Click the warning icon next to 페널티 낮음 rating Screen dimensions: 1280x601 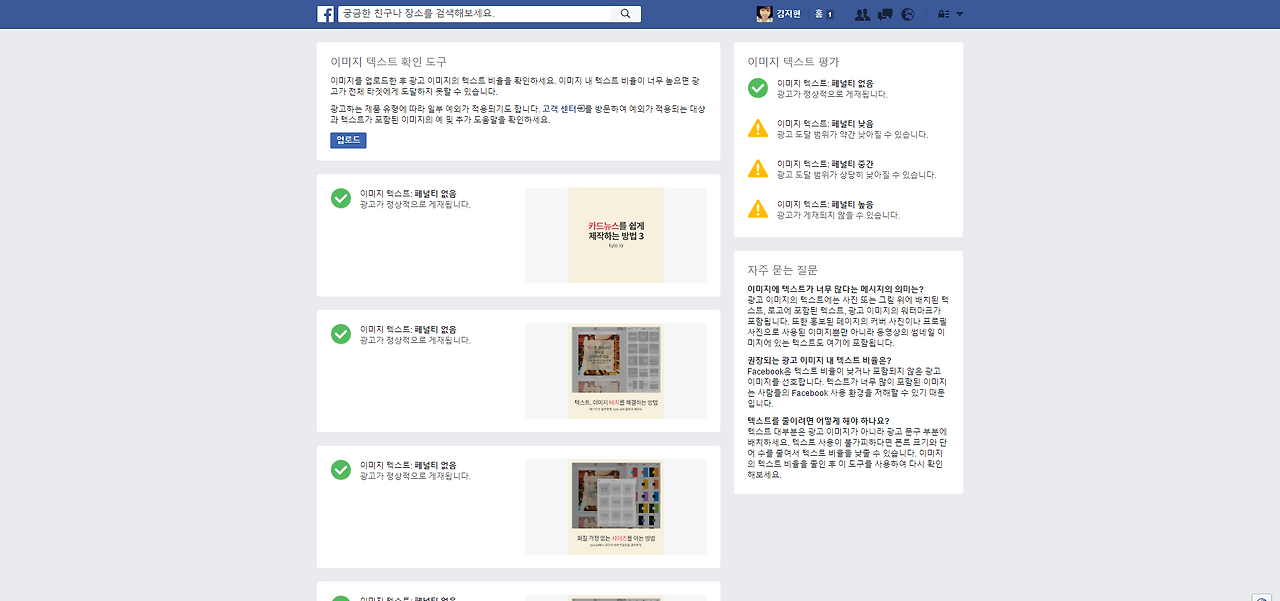pos(758,128)
